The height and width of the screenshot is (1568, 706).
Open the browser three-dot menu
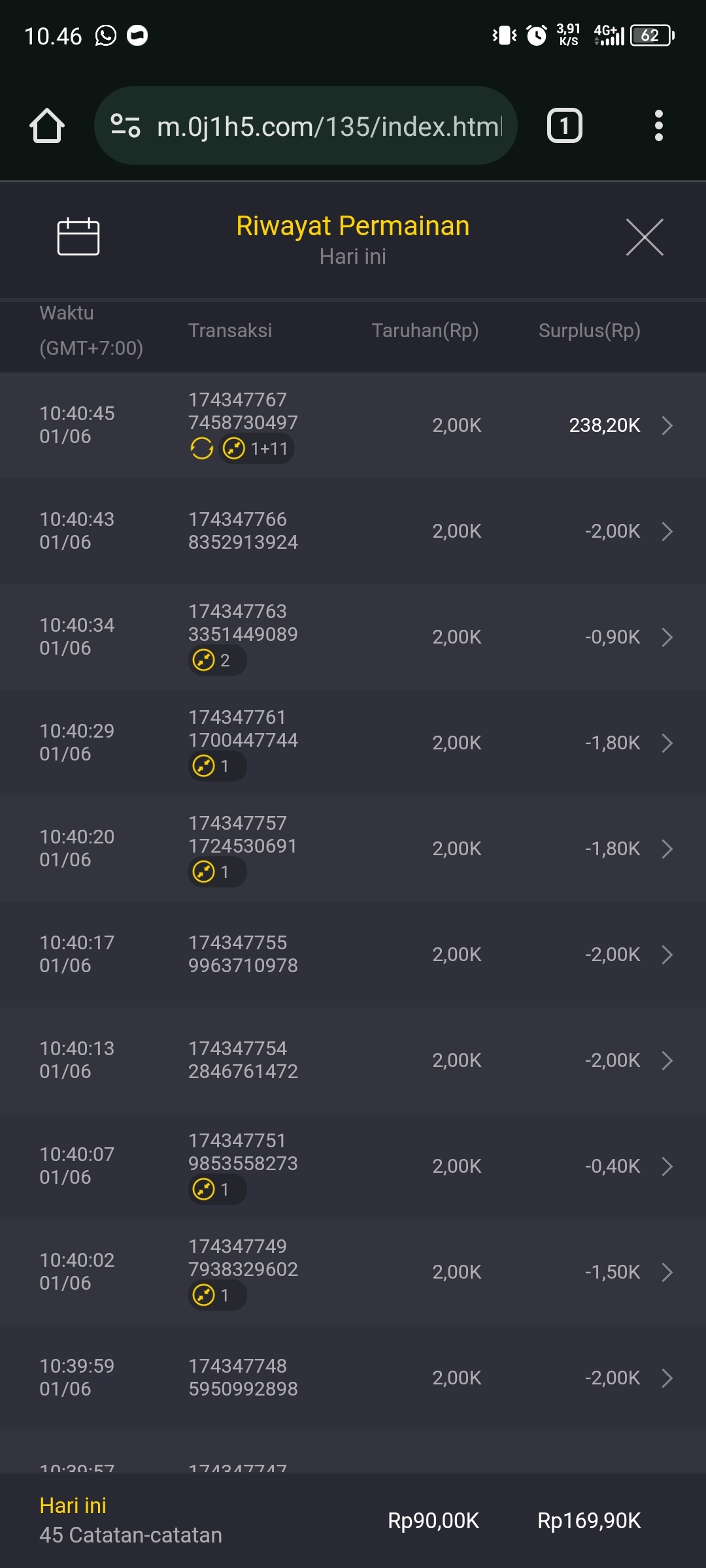(658, 125)
